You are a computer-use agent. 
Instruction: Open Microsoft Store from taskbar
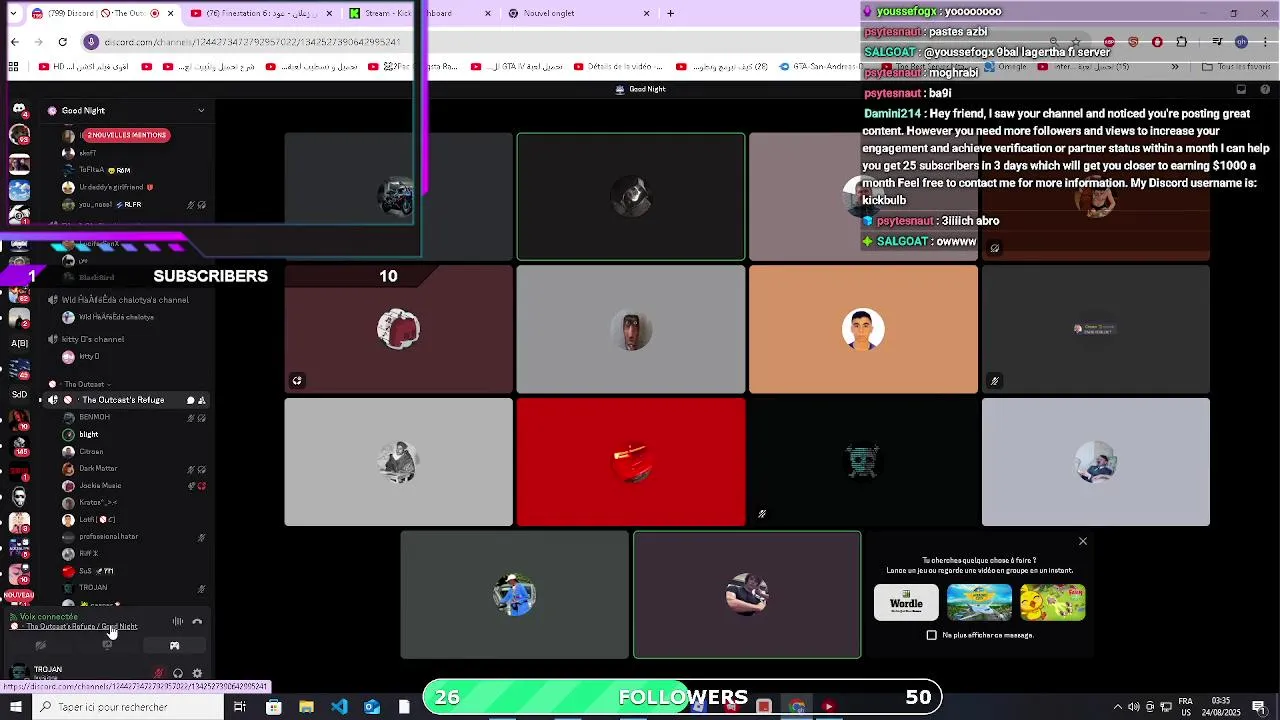(273, 707)
